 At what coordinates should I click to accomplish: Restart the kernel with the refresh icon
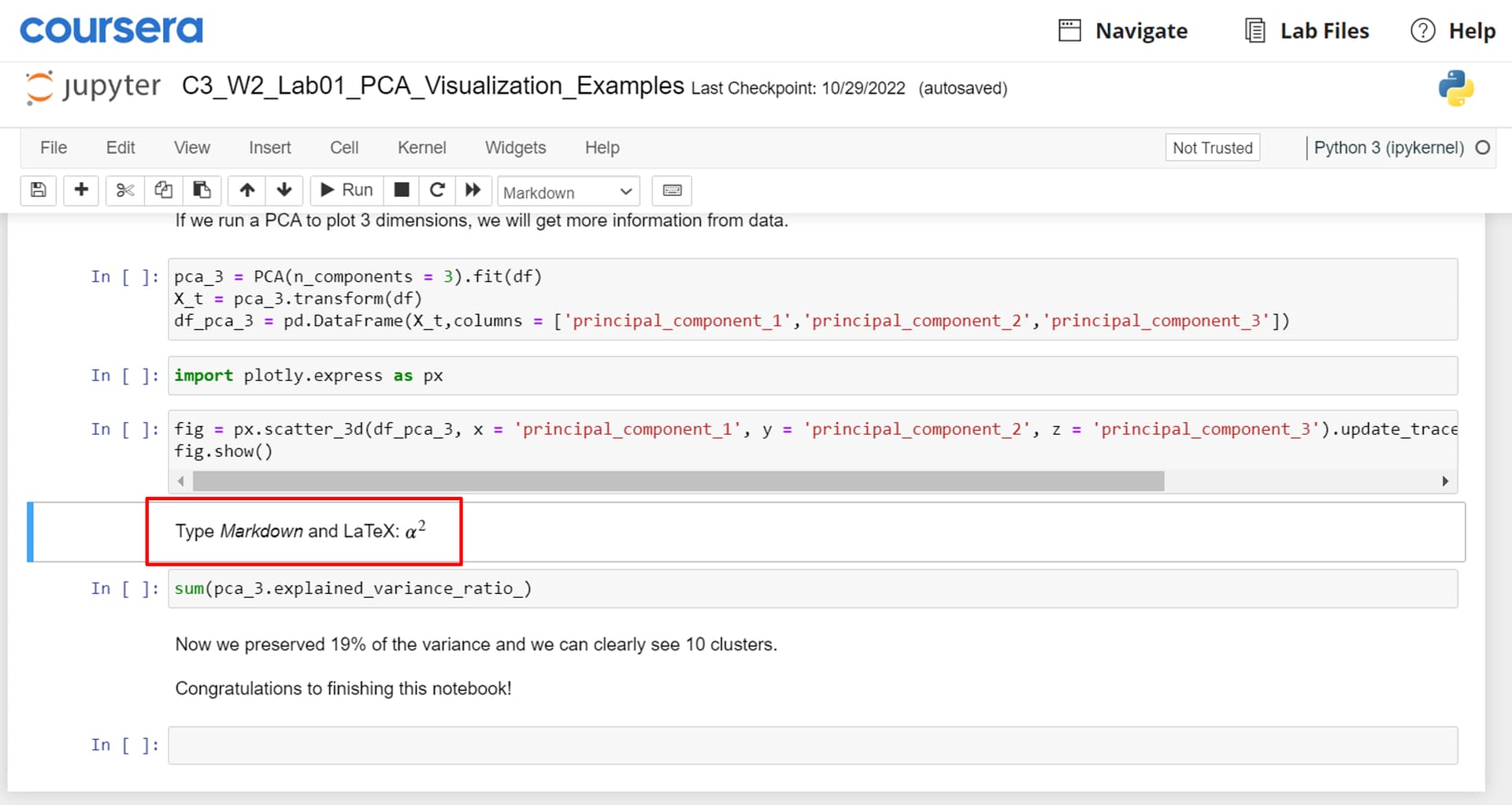tap(437, 191)
